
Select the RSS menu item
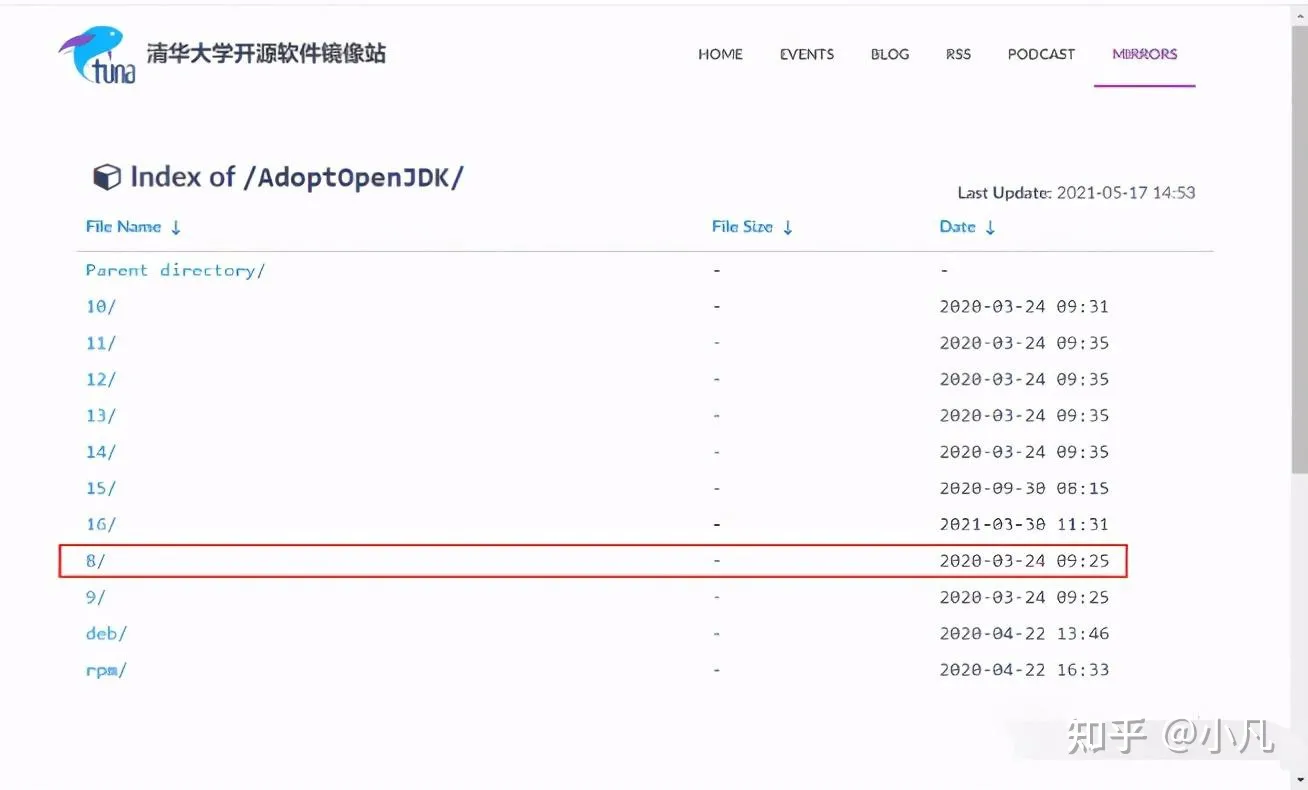coord(958,54)
